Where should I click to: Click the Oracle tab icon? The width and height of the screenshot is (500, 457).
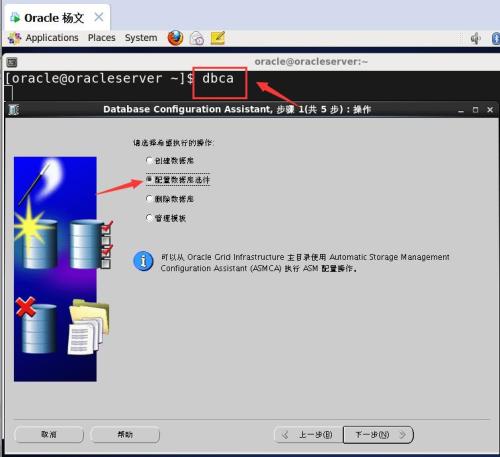click(x=15, y=17)
